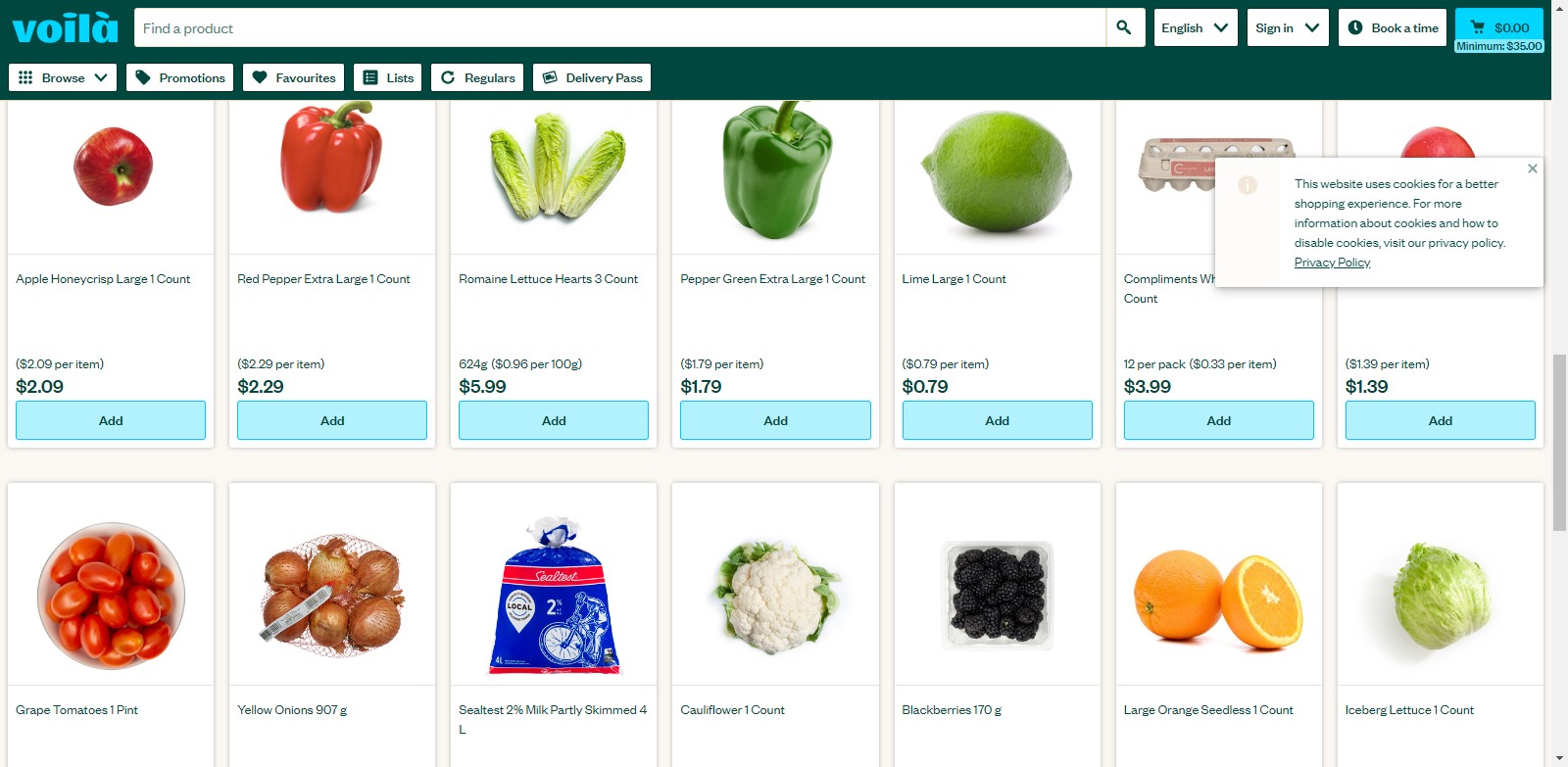1568x767 pixels.
Task: Click the page vertical scrollbar thumb
Action: point(1559,443)
